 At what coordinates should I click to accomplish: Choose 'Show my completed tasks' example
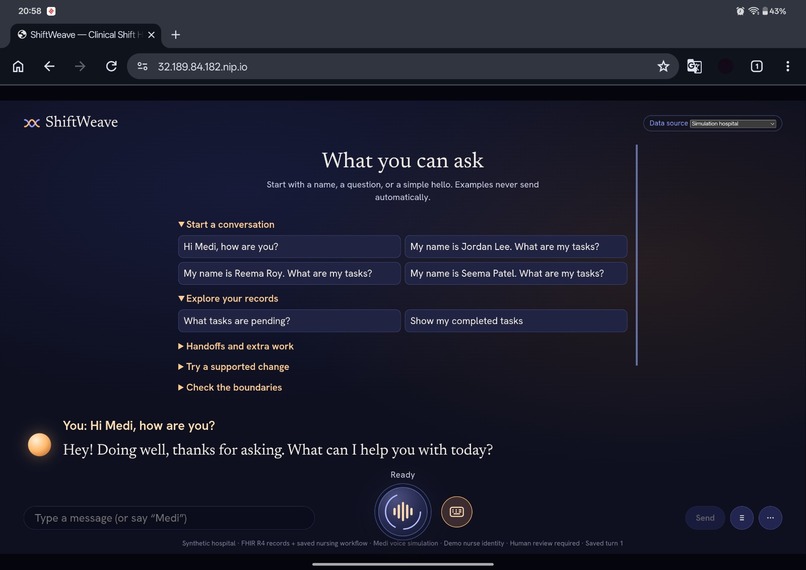click(516, 321)
